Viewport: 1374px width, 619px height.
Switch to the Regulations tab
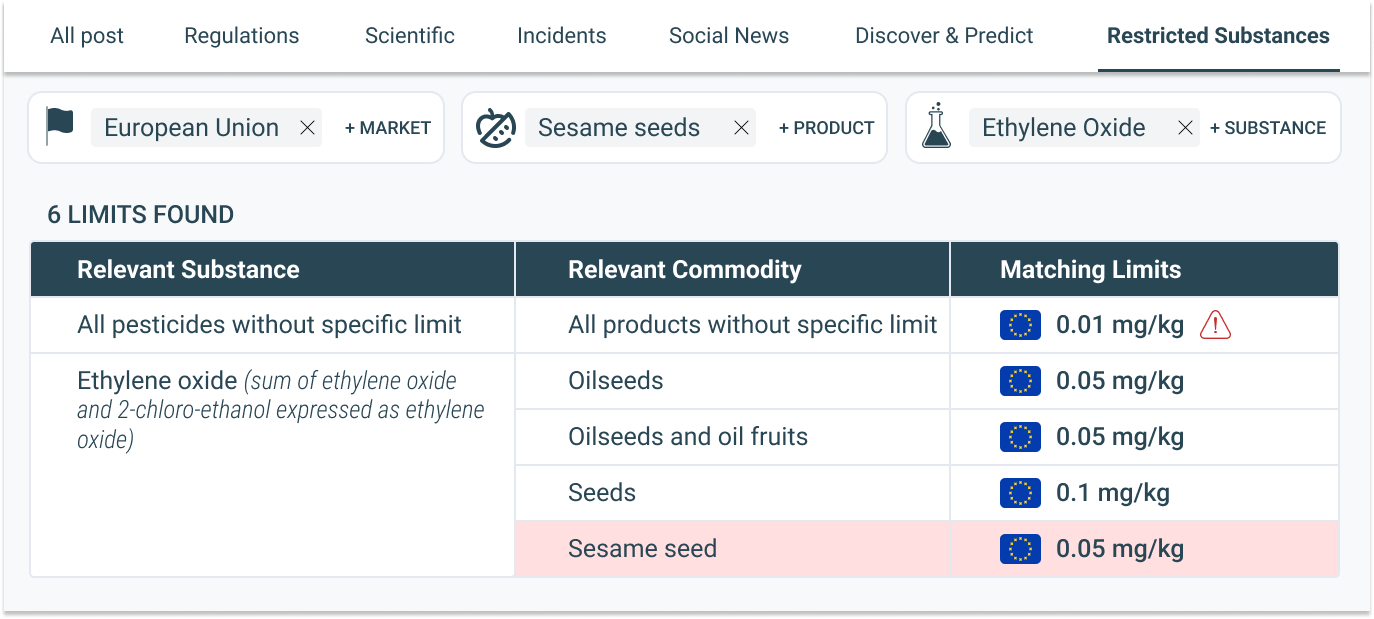[x=241, y=35]
